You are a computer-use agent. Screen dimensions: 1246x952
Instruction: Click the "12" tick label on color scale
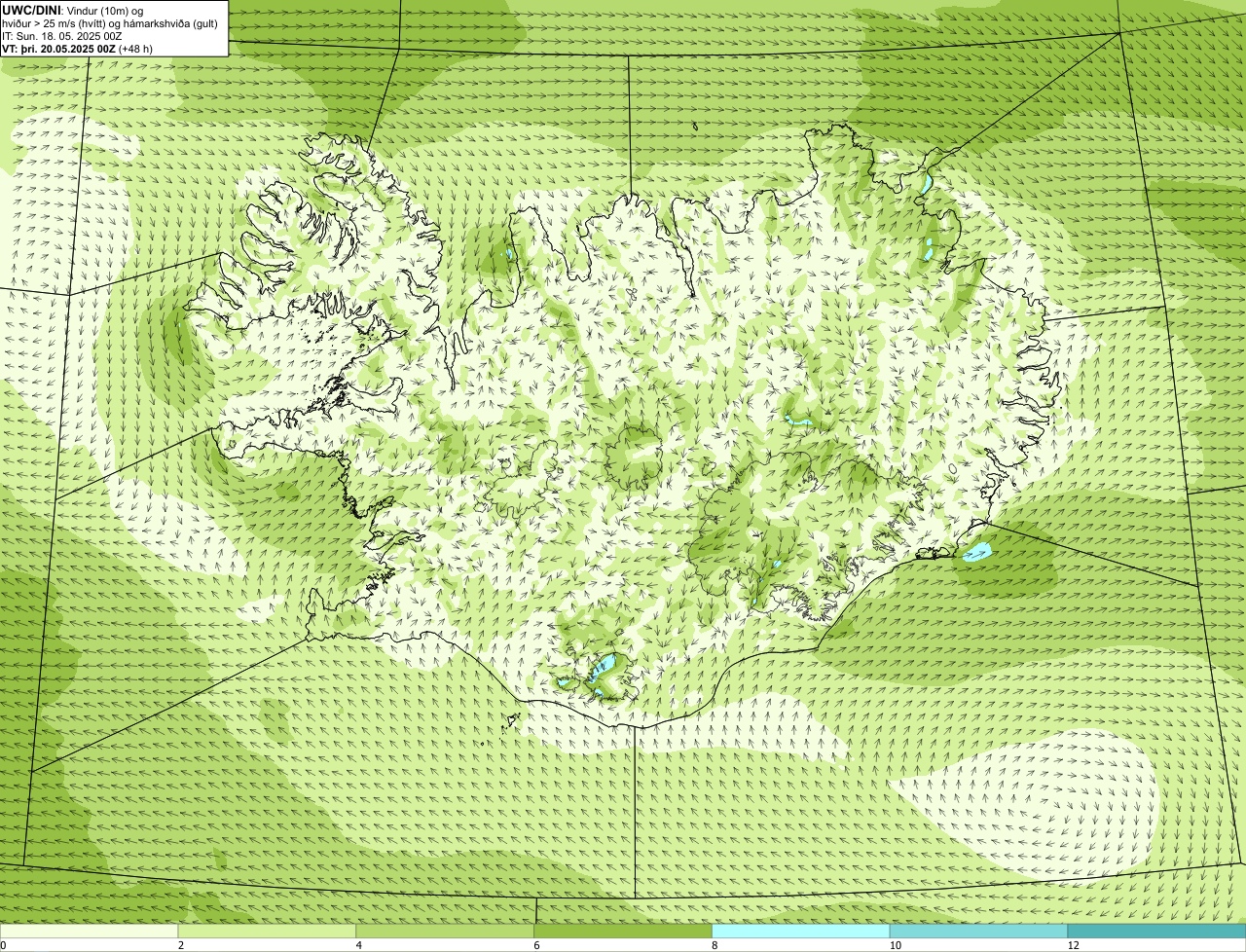[1073, 945]
